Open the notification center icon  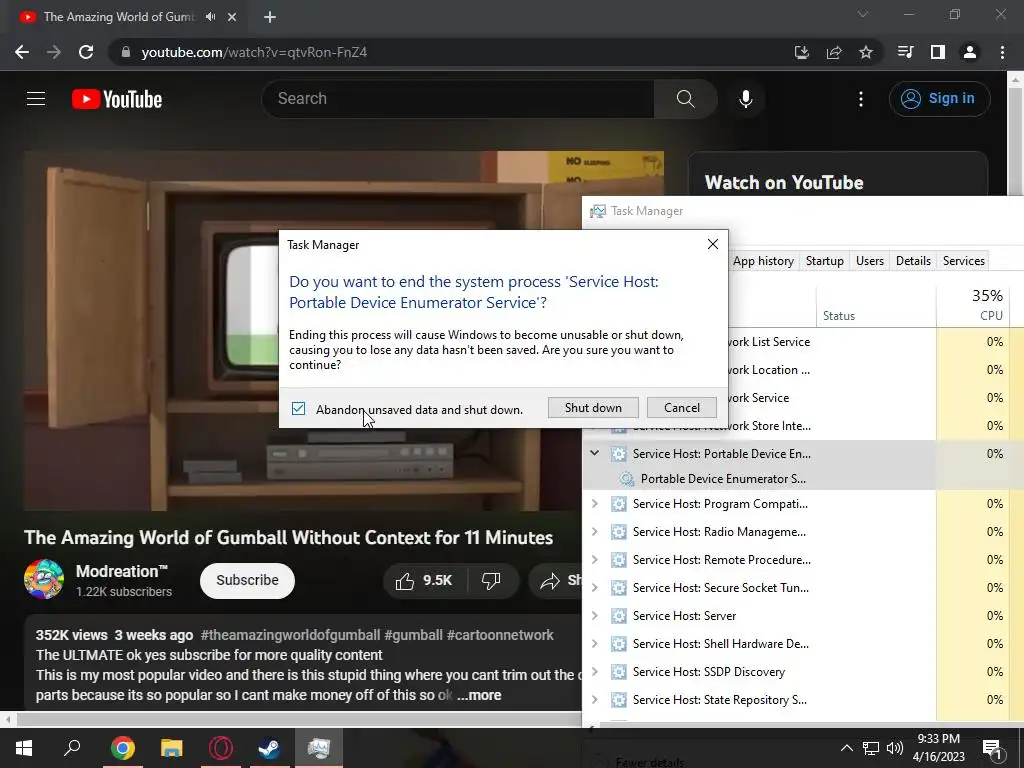(992, 749)
